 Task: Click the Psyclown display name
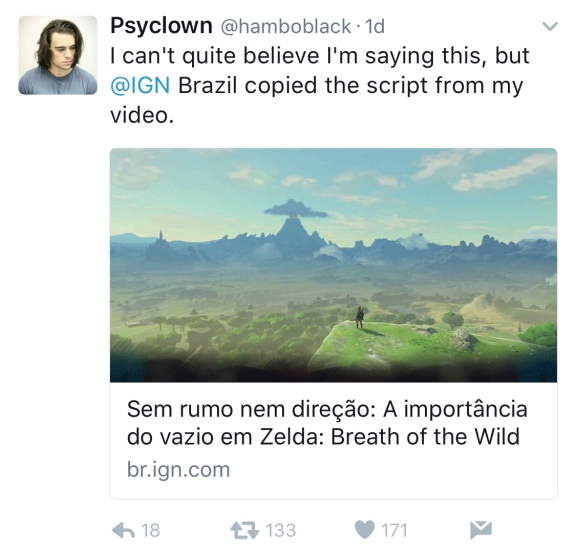click(x=161, y=26)
